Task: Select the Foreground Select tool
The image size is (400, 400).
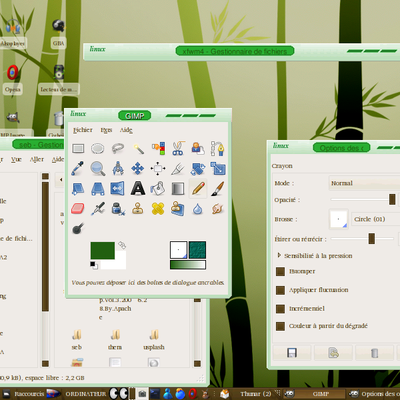Action: pos(198,148)
